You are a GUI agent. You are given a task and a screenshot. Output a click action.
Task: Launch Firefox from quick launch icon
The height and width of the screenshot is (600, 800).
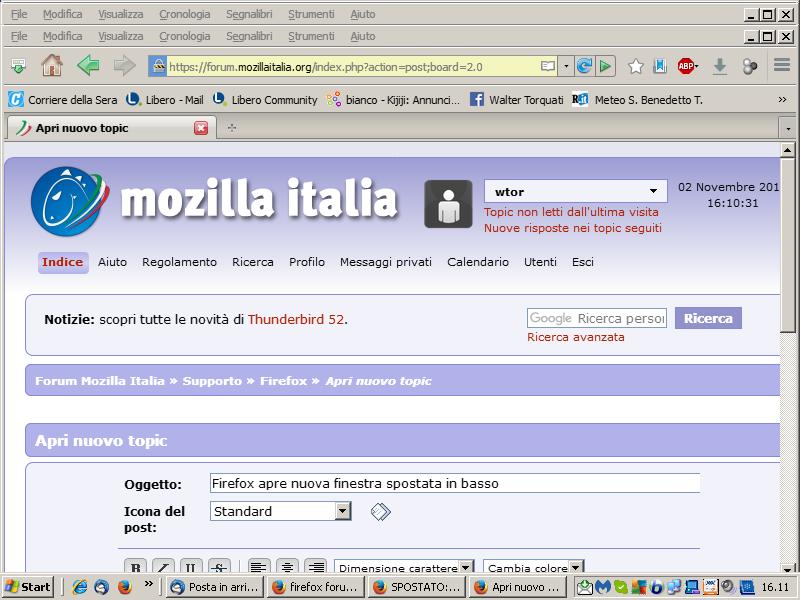click(x=124, y=587)
